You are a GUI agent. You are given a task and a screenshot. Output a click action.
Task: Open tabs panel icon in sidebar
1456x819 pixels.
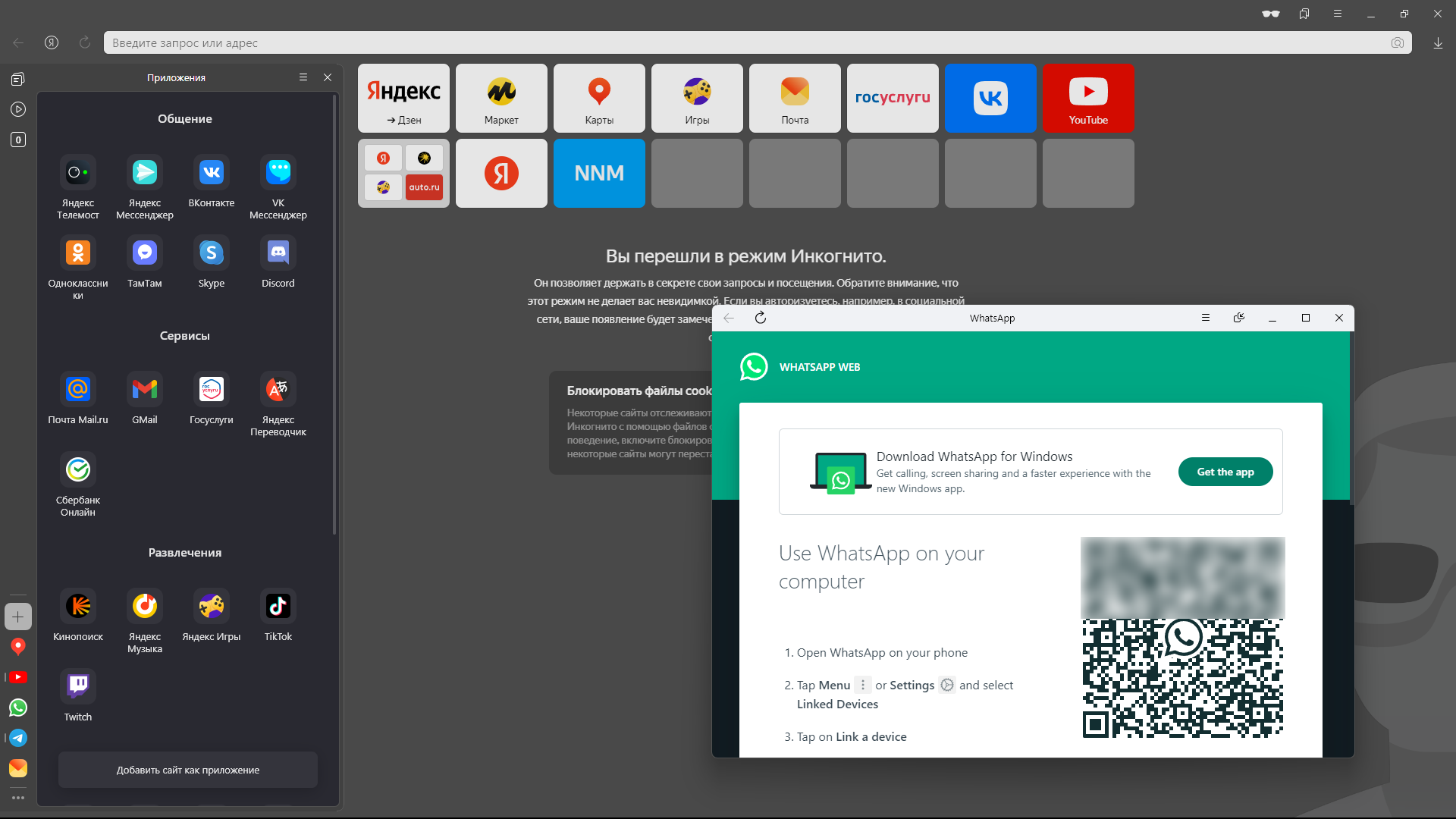(18, 79)
